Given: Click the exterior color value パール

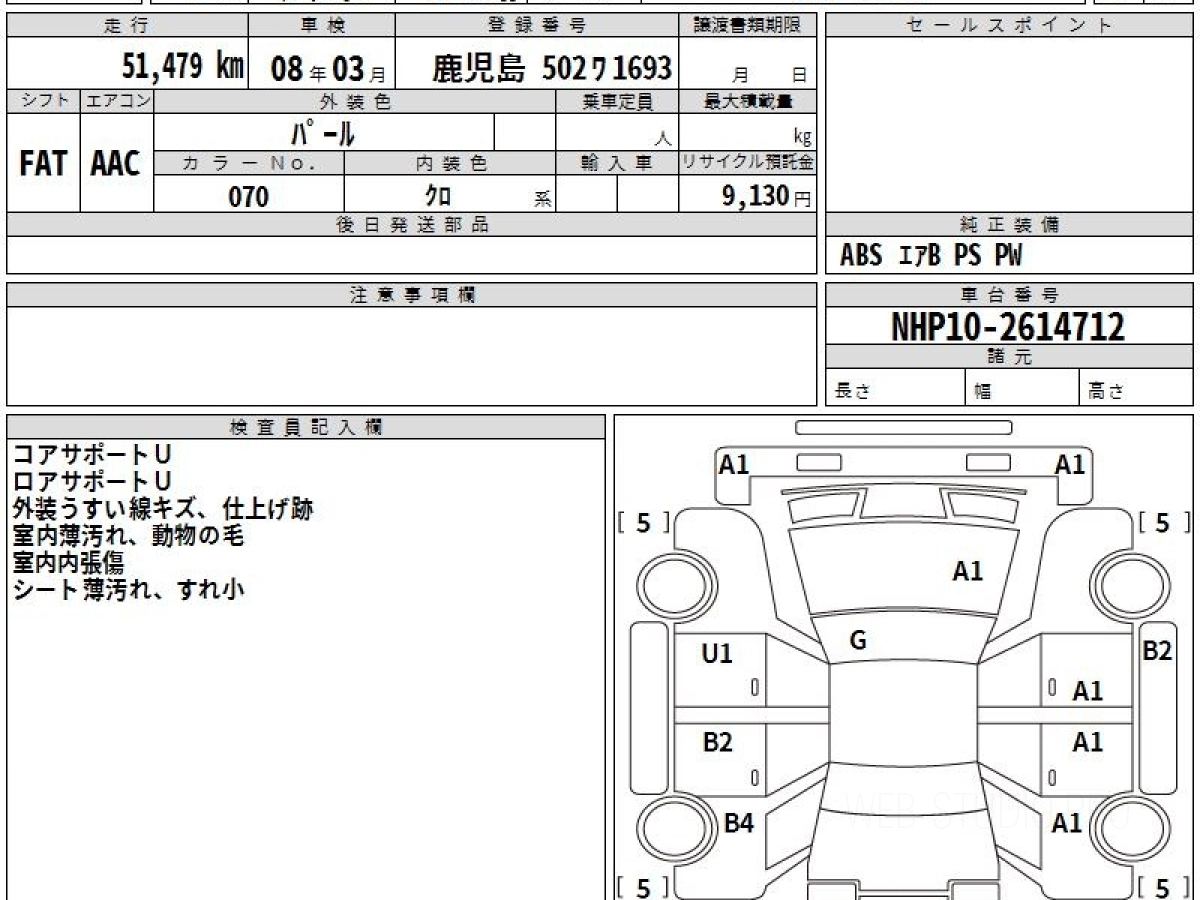Looking at the screenshot, I should click(323, 133).
